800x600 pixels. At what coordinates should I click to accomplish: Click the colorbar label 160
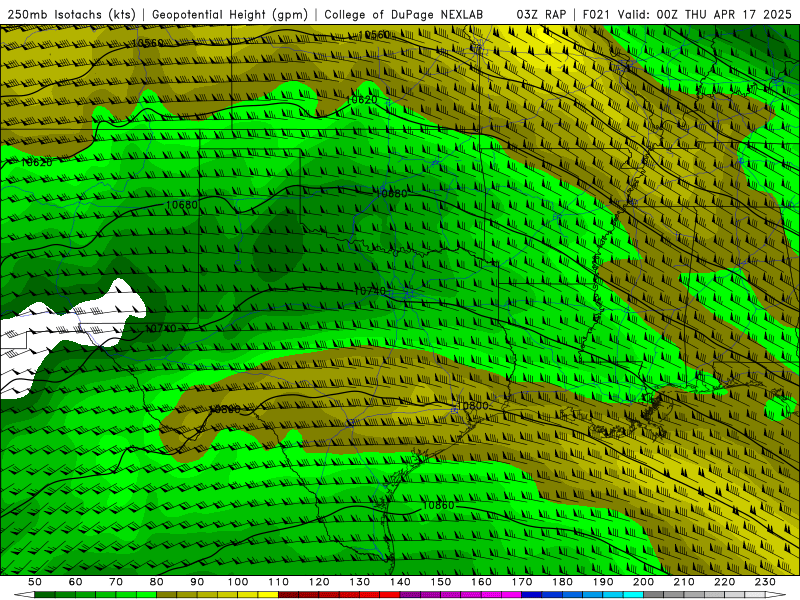481,582
